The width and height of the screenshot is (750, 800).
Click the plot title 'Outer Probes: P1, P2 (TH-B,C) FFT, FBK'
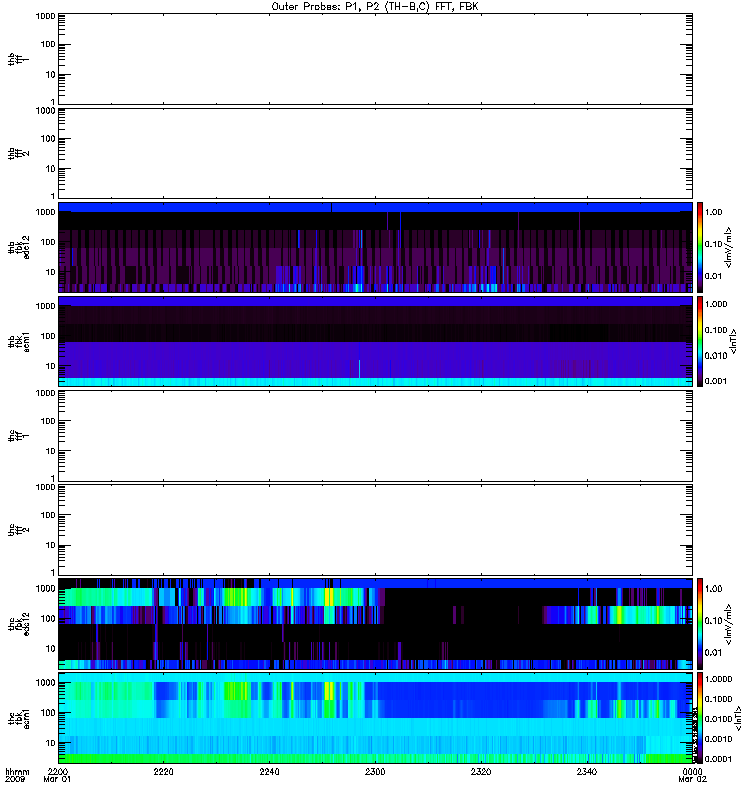click(375, 7)
